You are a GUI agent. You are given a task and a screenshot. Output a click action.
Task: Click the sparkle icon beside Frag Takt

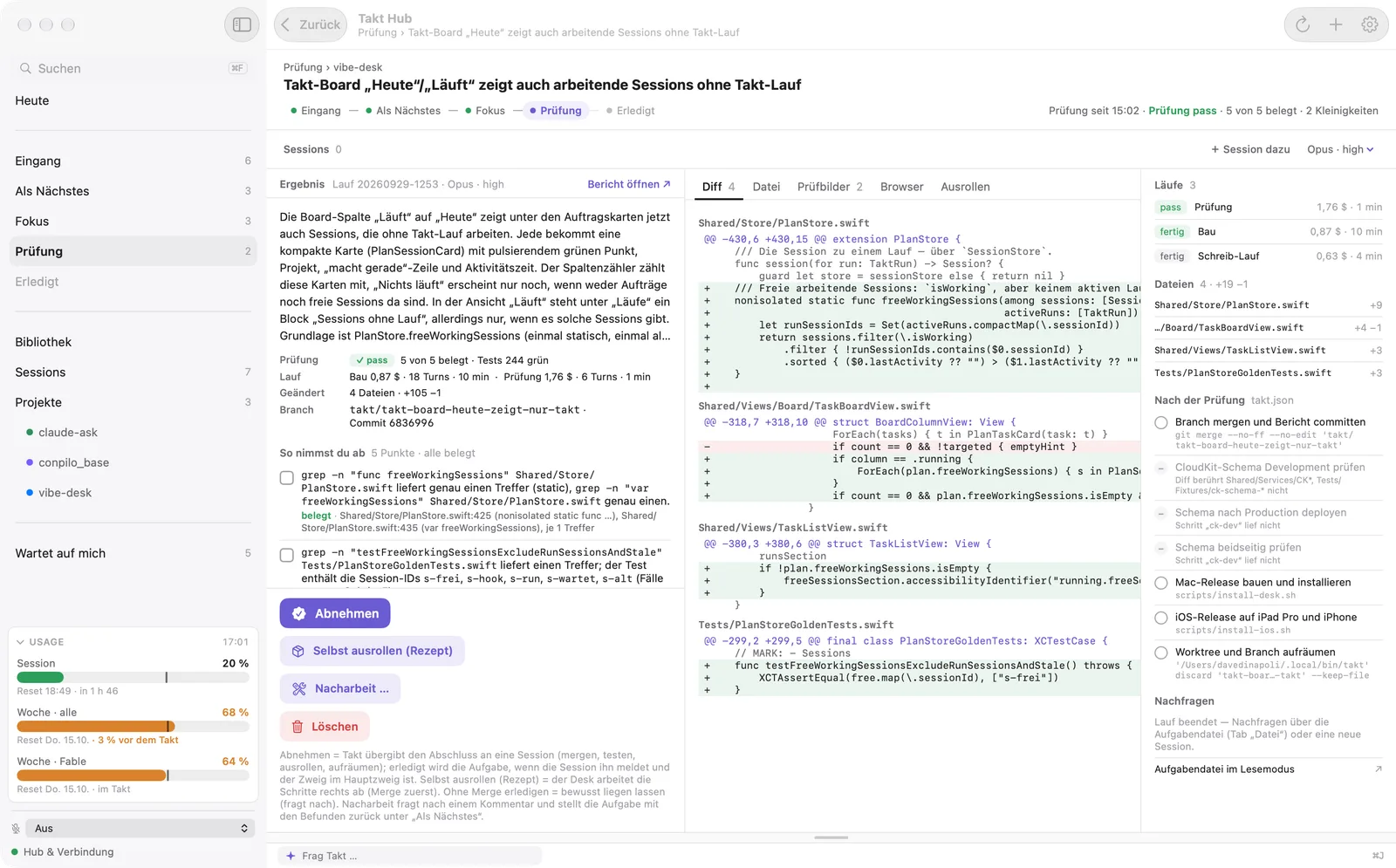pos(291,856)
